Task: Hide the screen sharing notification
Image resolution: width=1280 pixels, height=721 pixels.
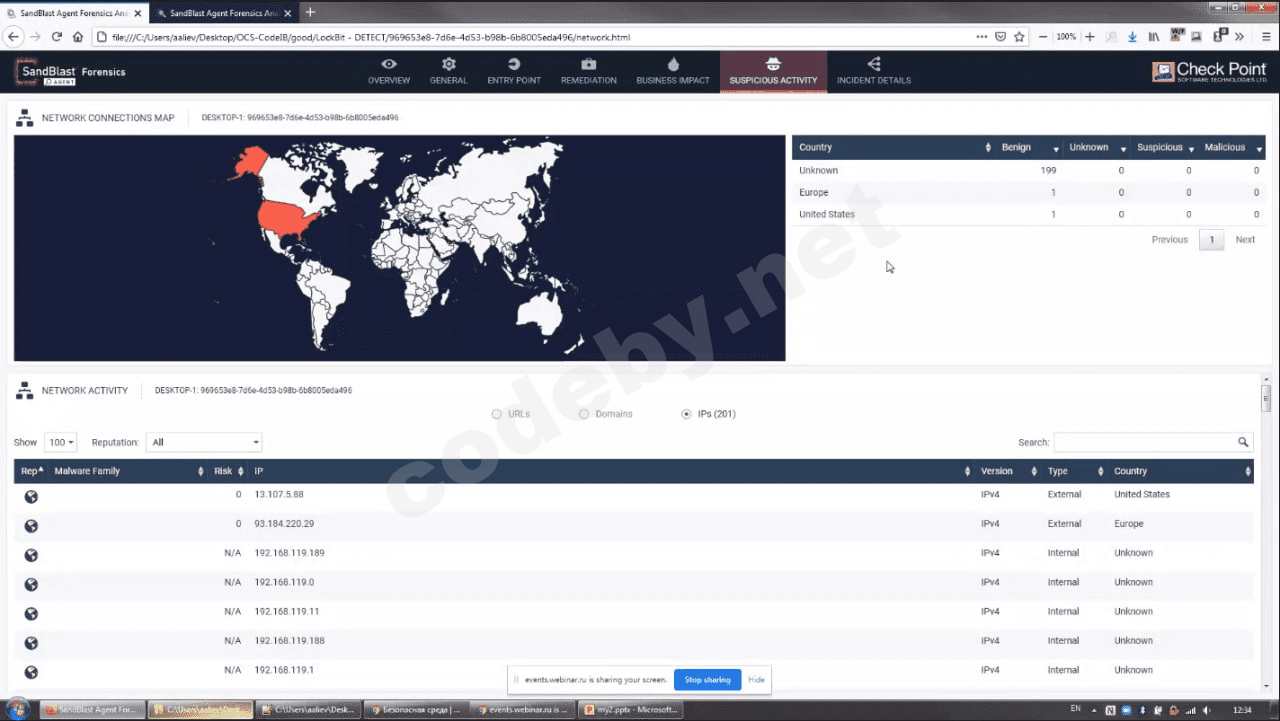Action: click(x=756, y=680)
